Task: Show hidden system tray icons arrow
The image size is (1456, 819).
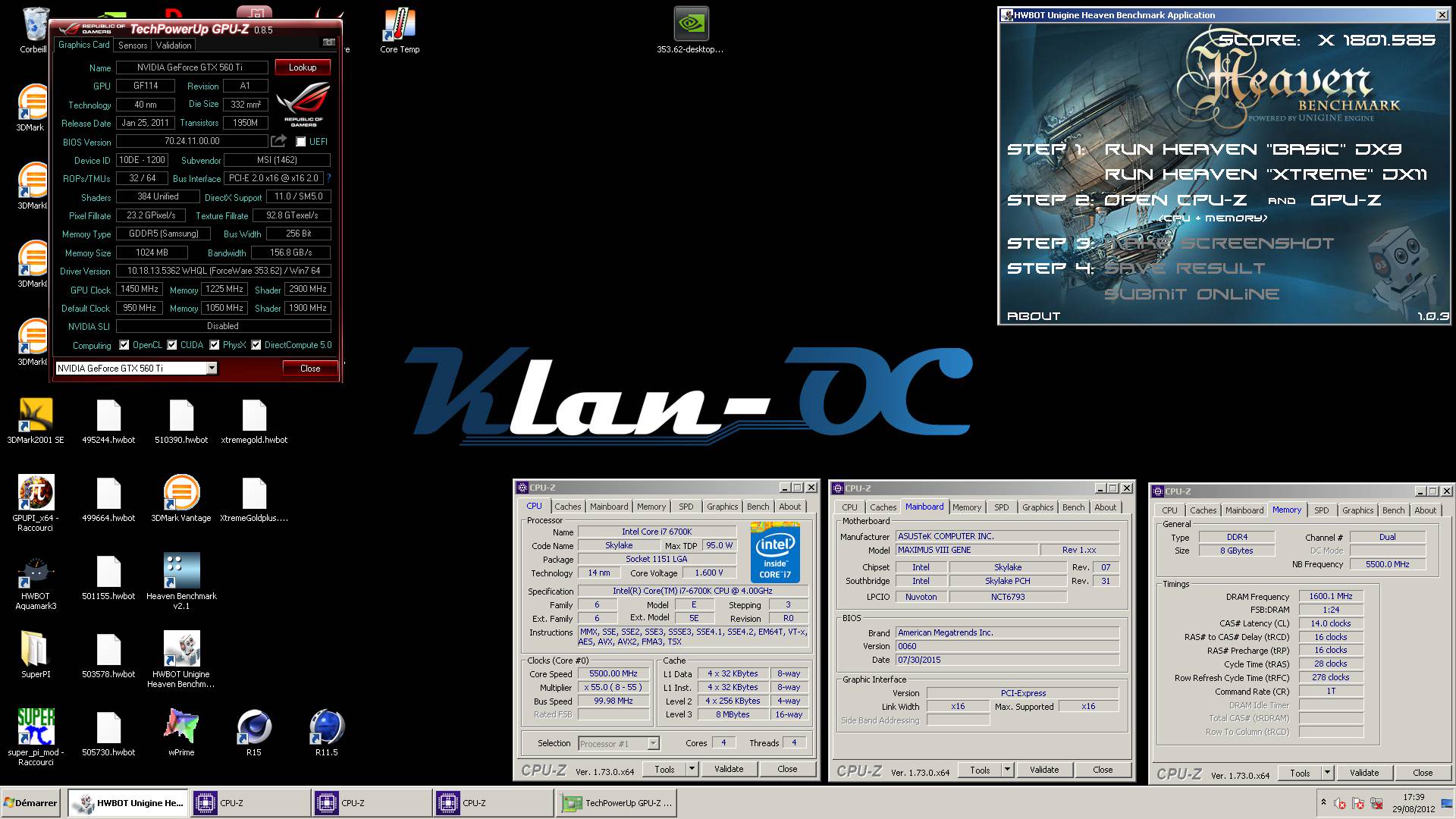Action: (x=1323, y=802)
